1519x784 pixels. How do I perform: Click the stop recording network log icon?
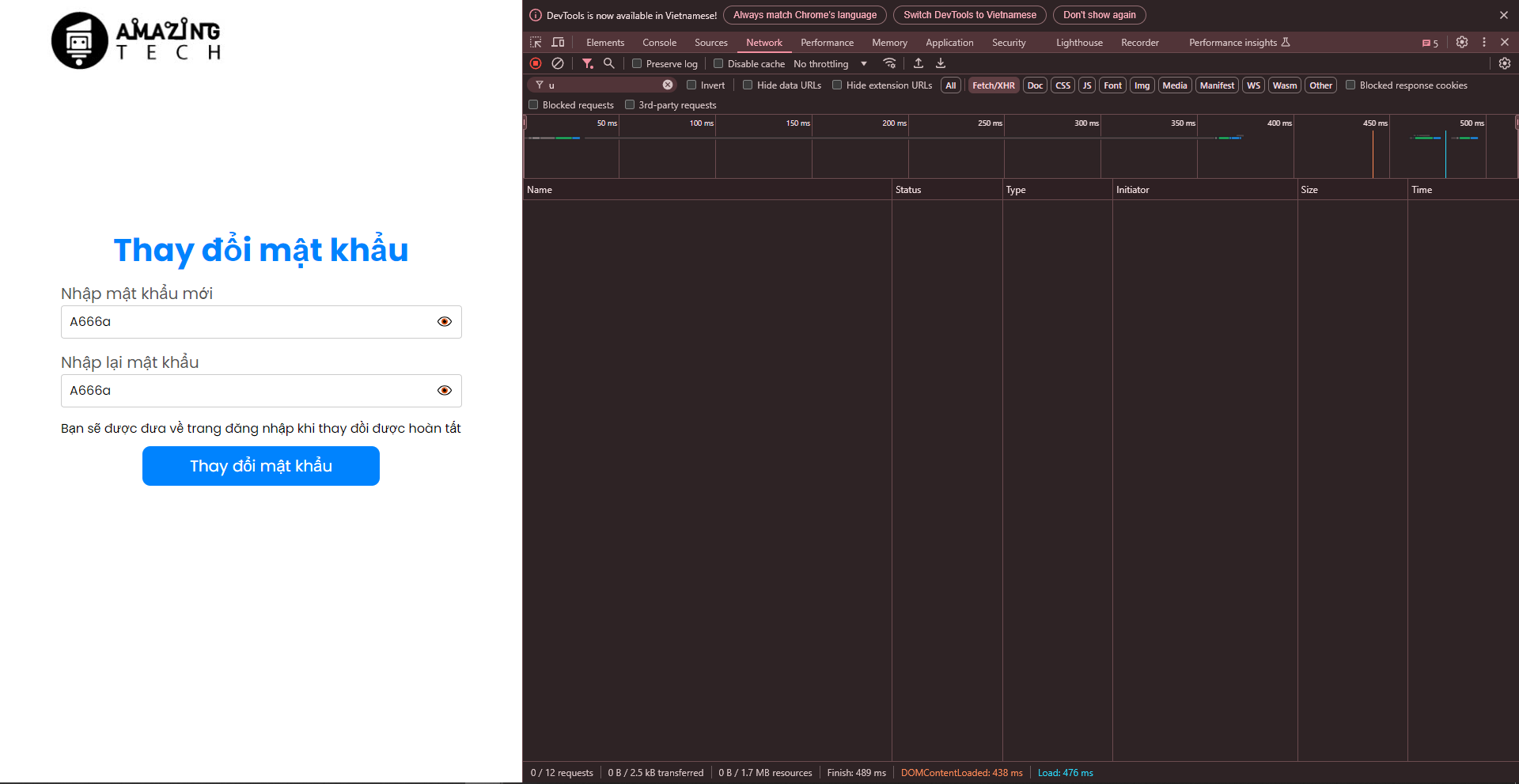click(536, 63)
